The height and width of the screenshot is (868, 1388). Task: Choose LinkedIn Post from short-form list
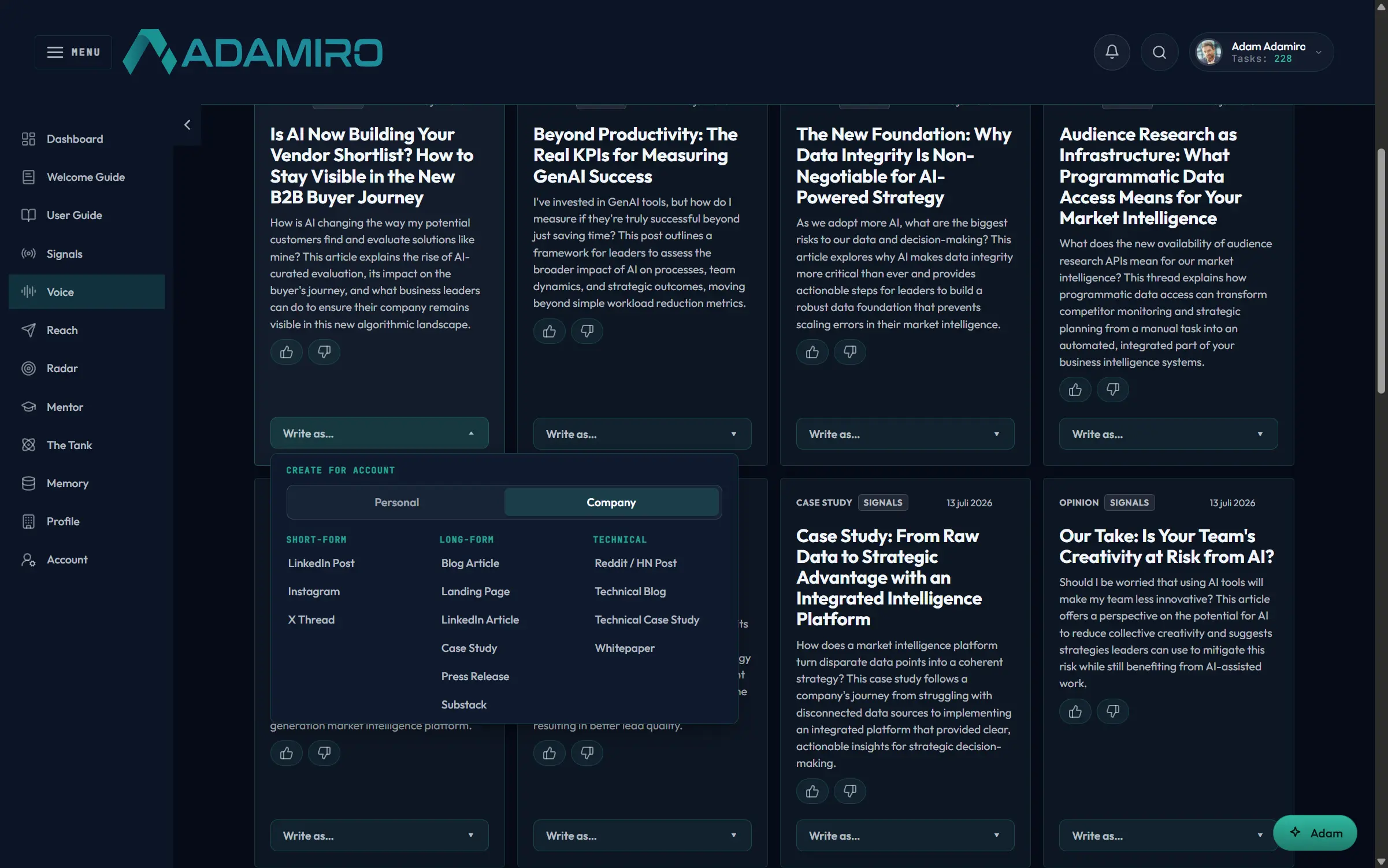pos(321,563)
